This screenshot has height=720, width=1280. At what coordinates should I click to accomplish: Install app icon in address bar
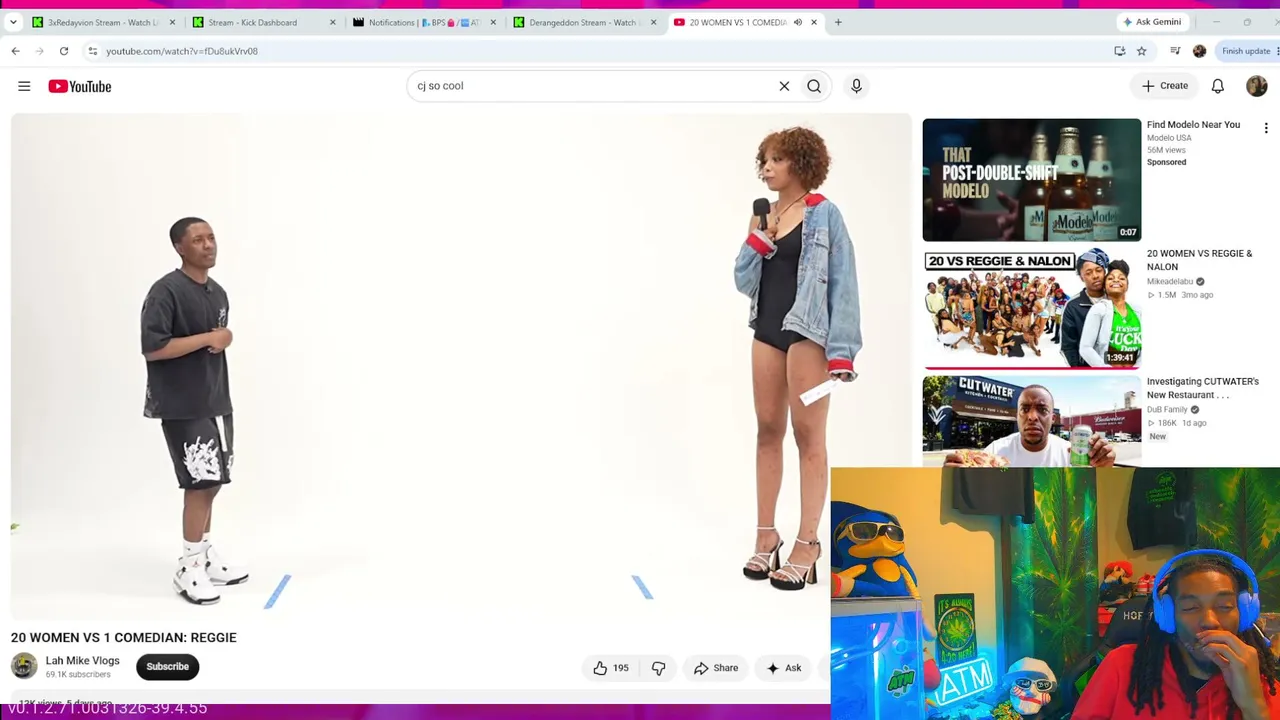click(x=1119, y=51)
